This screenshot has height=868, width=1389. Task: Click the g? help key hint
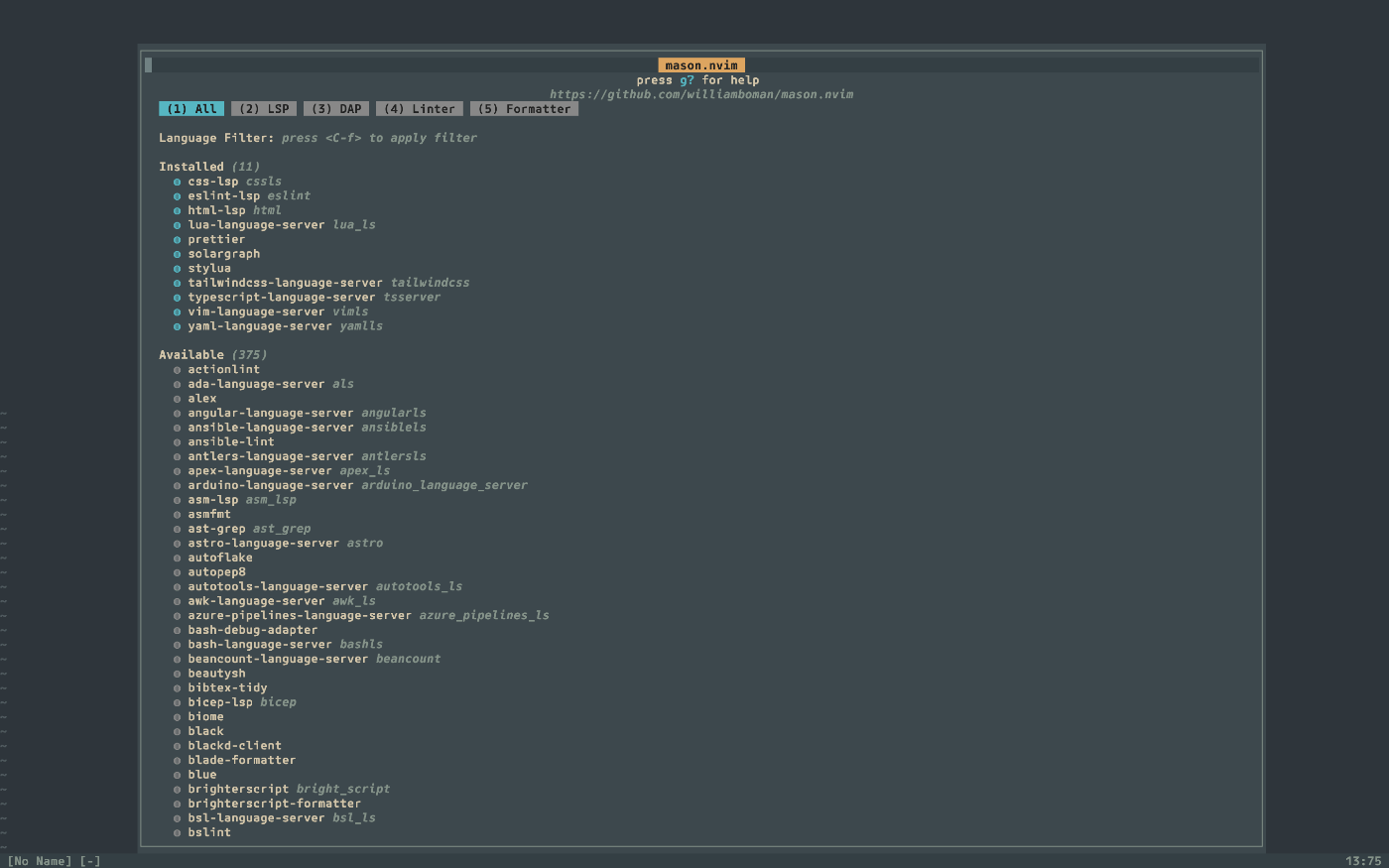pos(687,80)
